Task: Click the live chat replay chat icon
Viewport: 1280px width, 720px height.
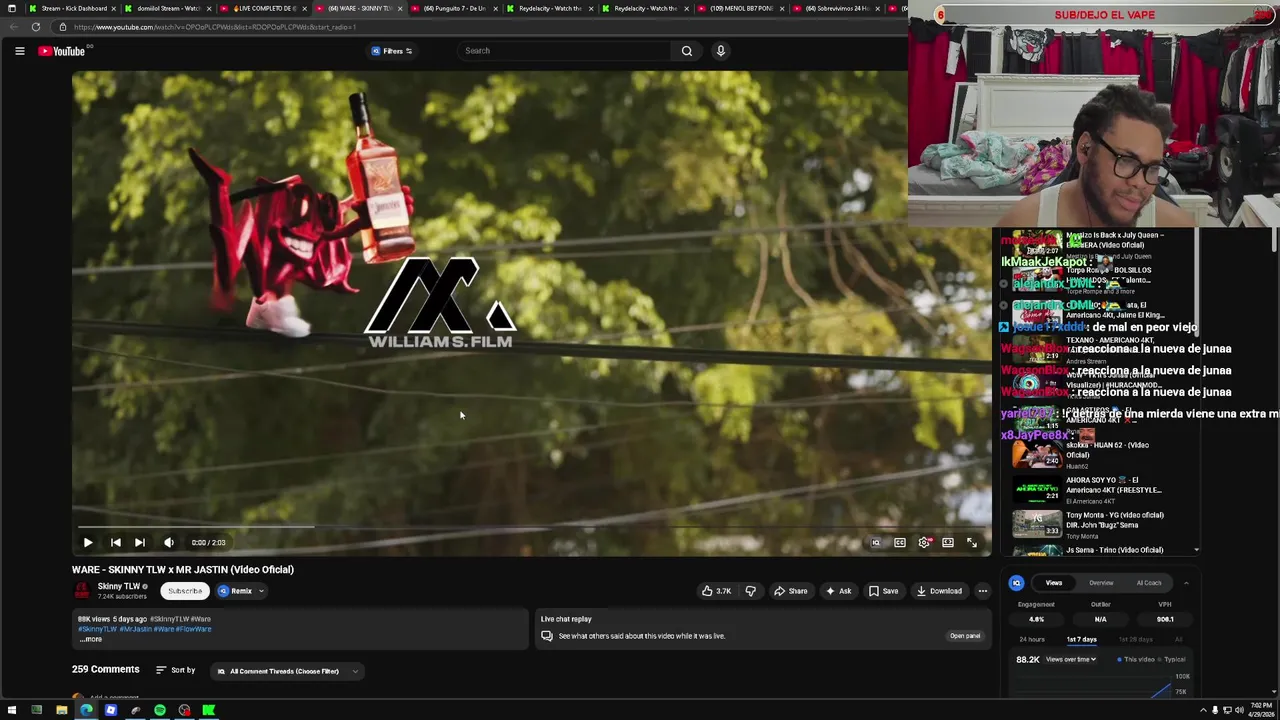Action: point(547,636)
